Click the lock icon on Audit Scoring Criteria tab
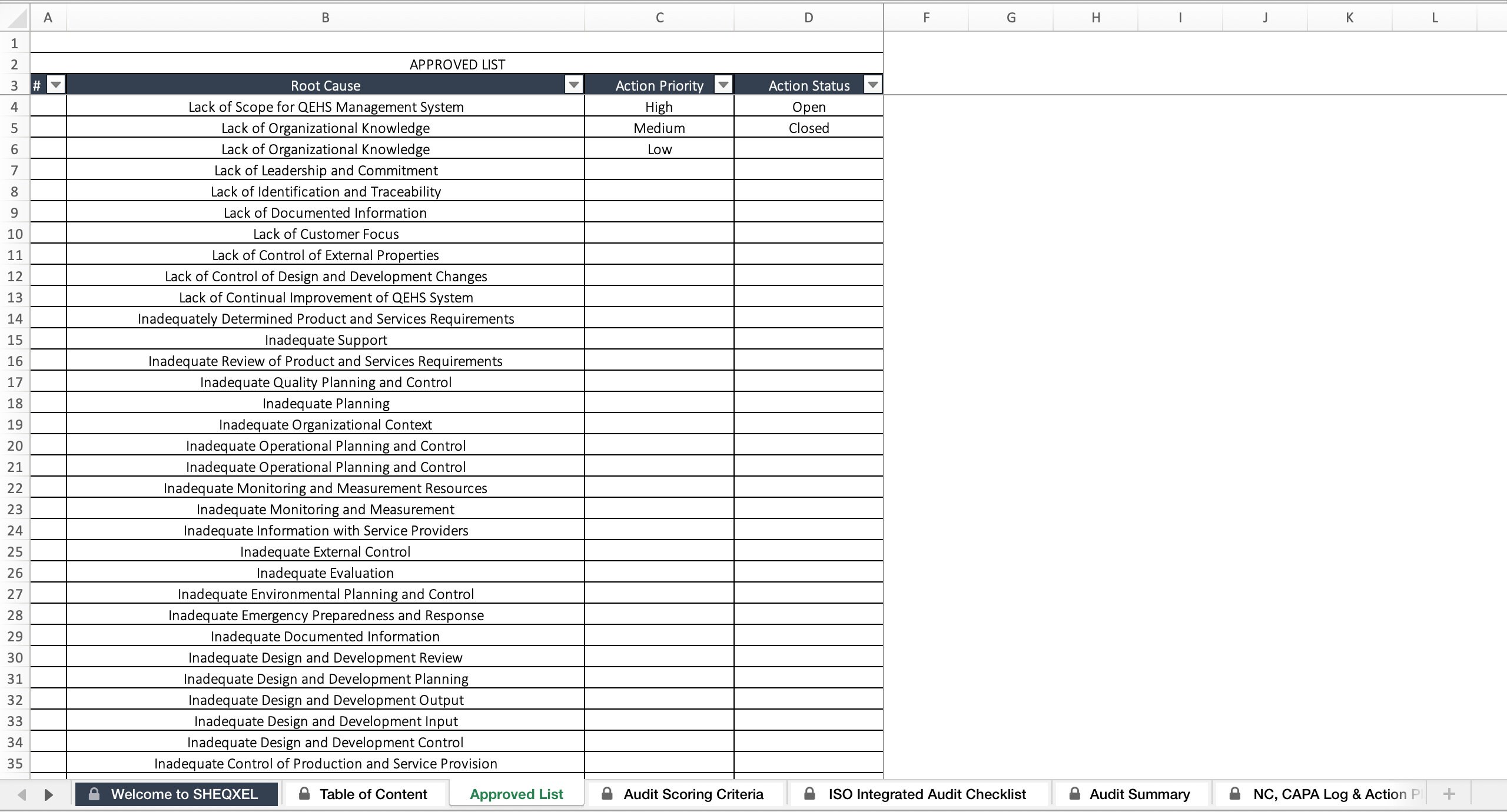The height and width of the screenshot is (812, 1507). [x=606, y=794]
